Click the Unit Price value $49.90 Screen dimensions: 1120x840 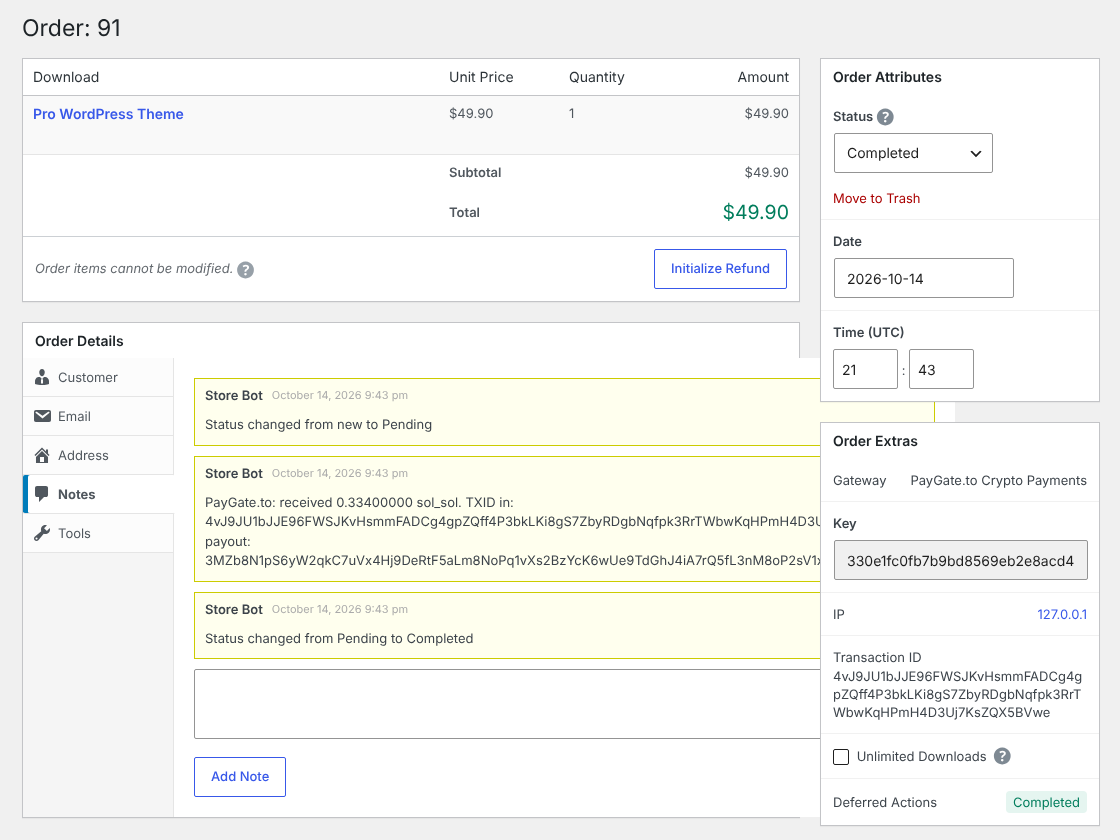[471, 114]
